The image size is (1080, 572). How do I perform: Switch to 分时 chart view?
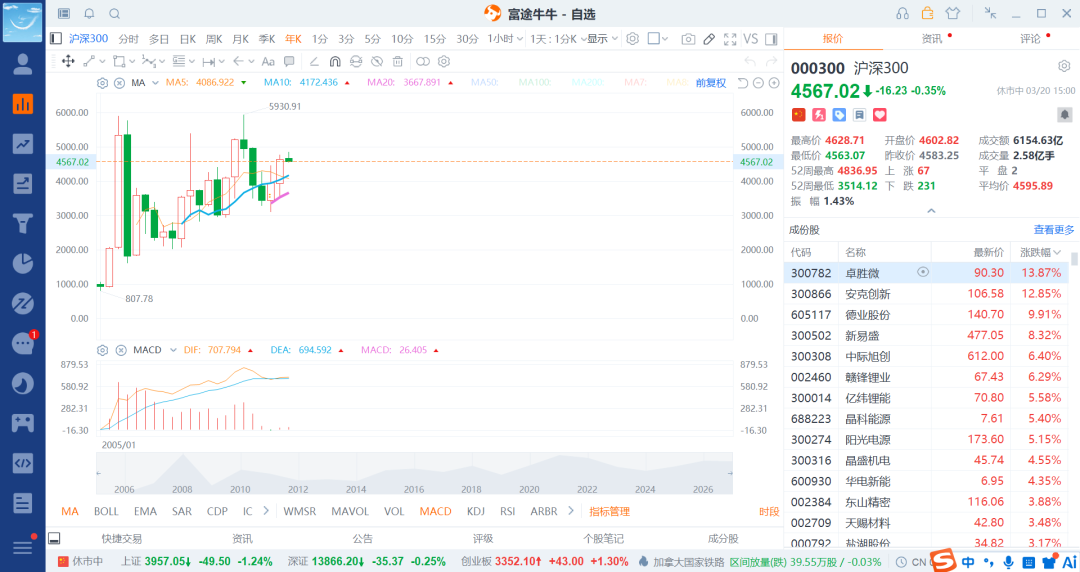[x=128, y=39]
